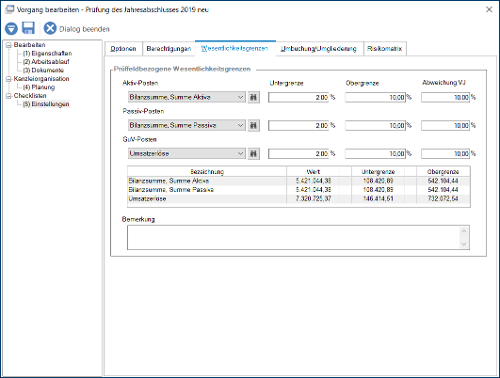Switch to the Optionen tab
This screenshot has height=378, width=500.
(x=123, y=49)
